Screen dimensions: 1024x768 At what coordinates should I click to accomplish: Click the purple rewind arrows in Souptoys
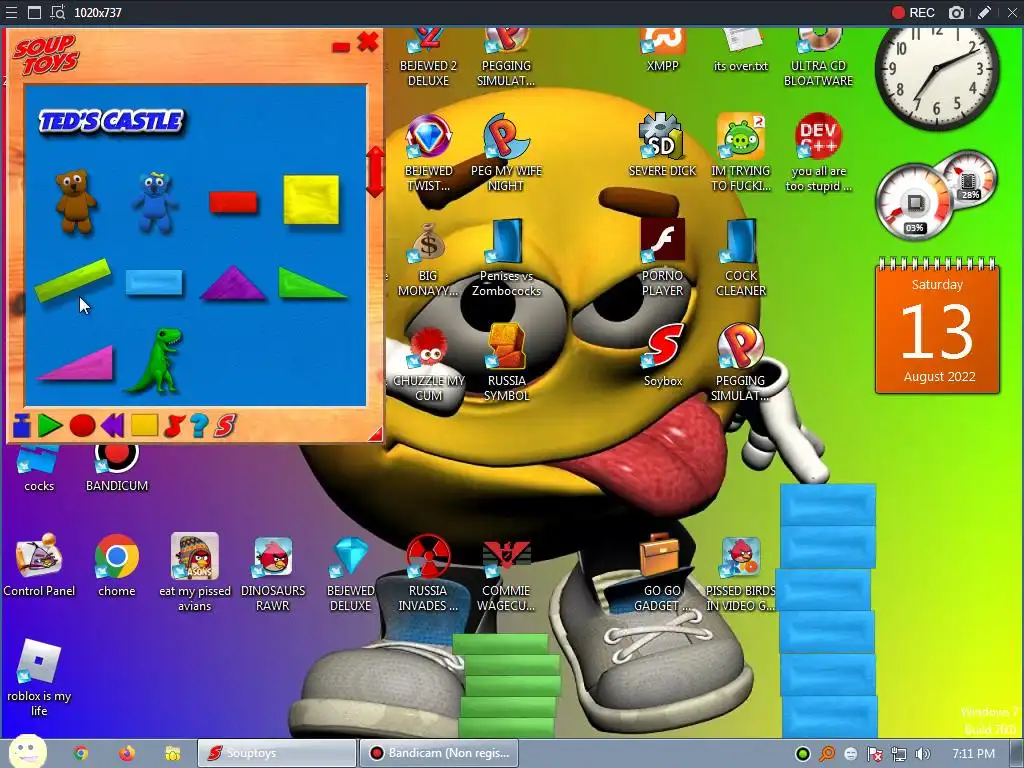112,425
